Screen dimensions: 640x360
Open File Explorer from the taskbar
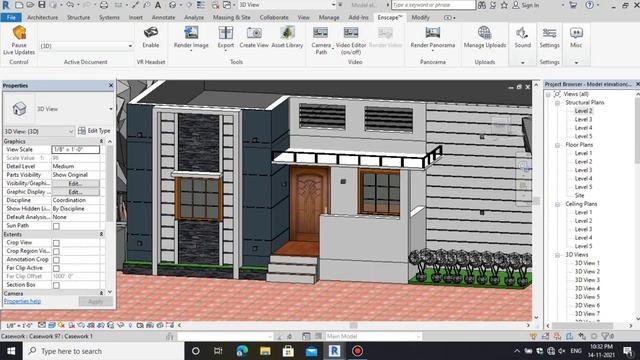click(265, 351)
